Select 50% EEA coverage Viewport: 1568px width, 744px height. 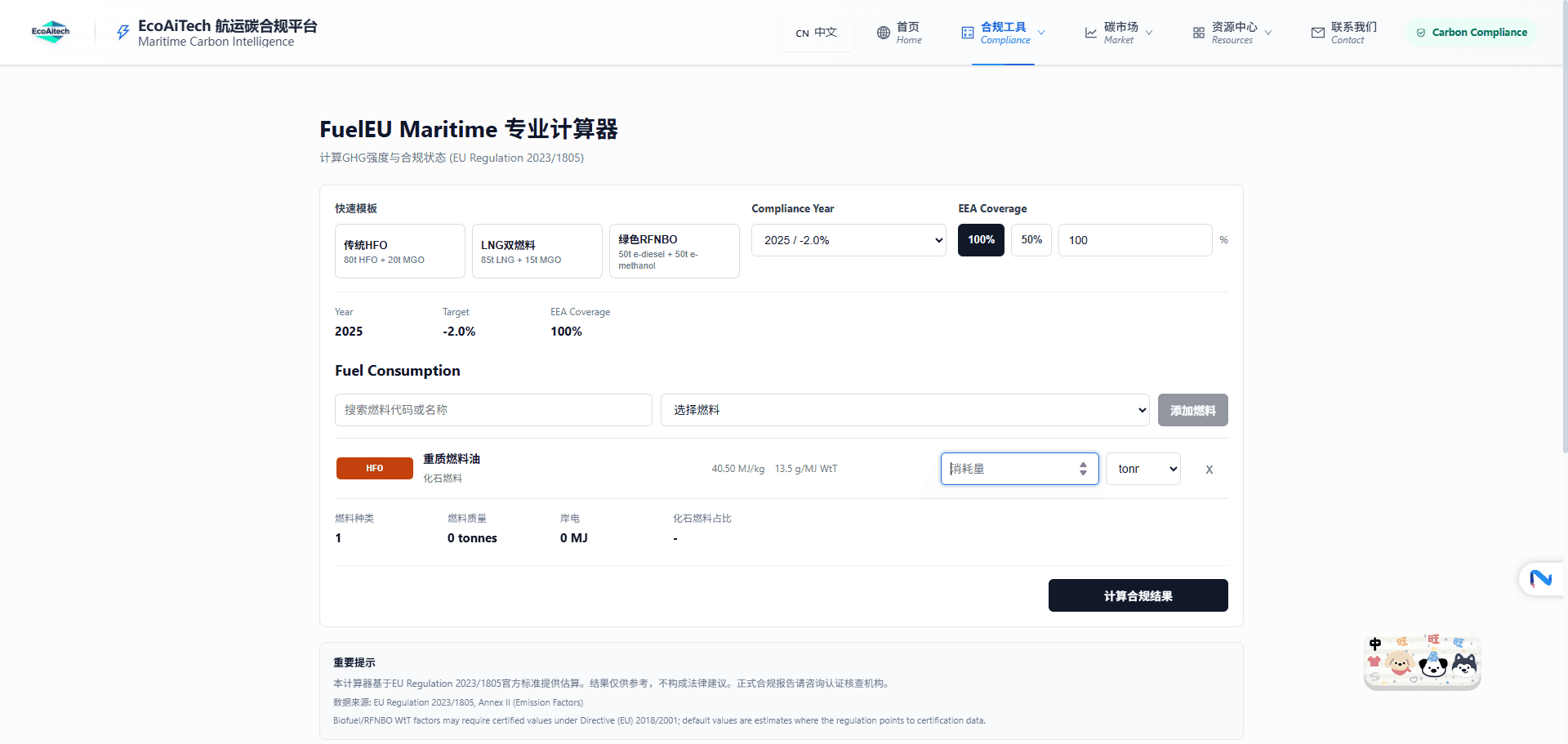(1031, 240)
